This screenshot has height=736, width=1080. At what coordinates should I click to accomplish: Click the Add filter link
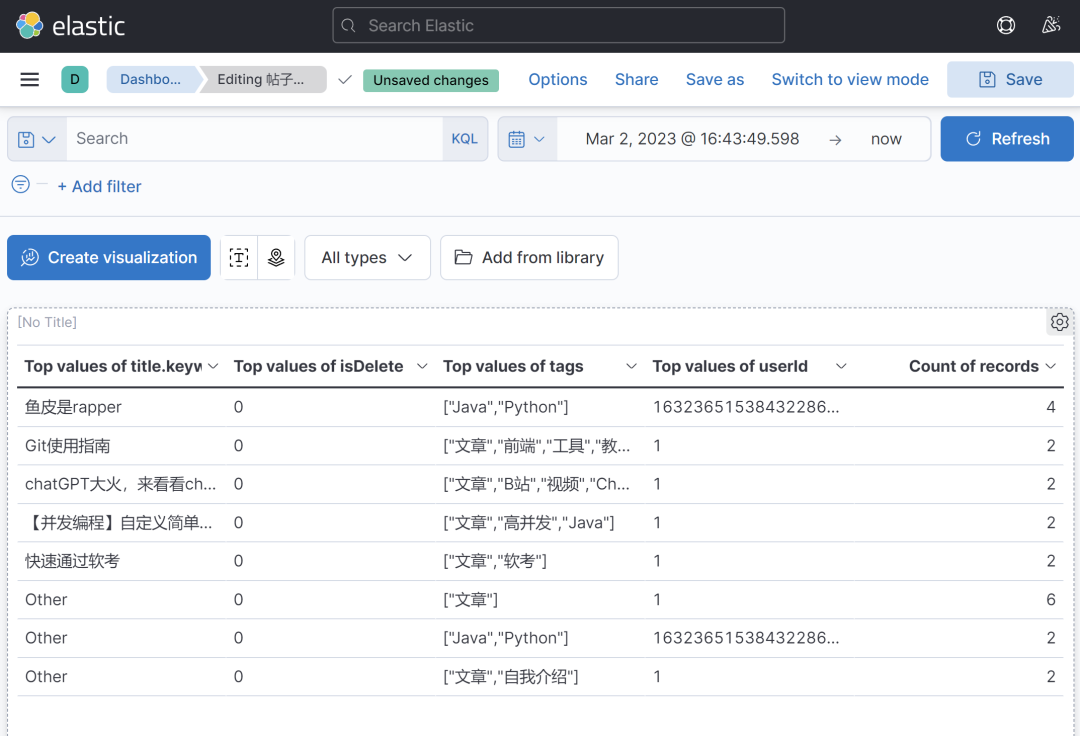99,186
